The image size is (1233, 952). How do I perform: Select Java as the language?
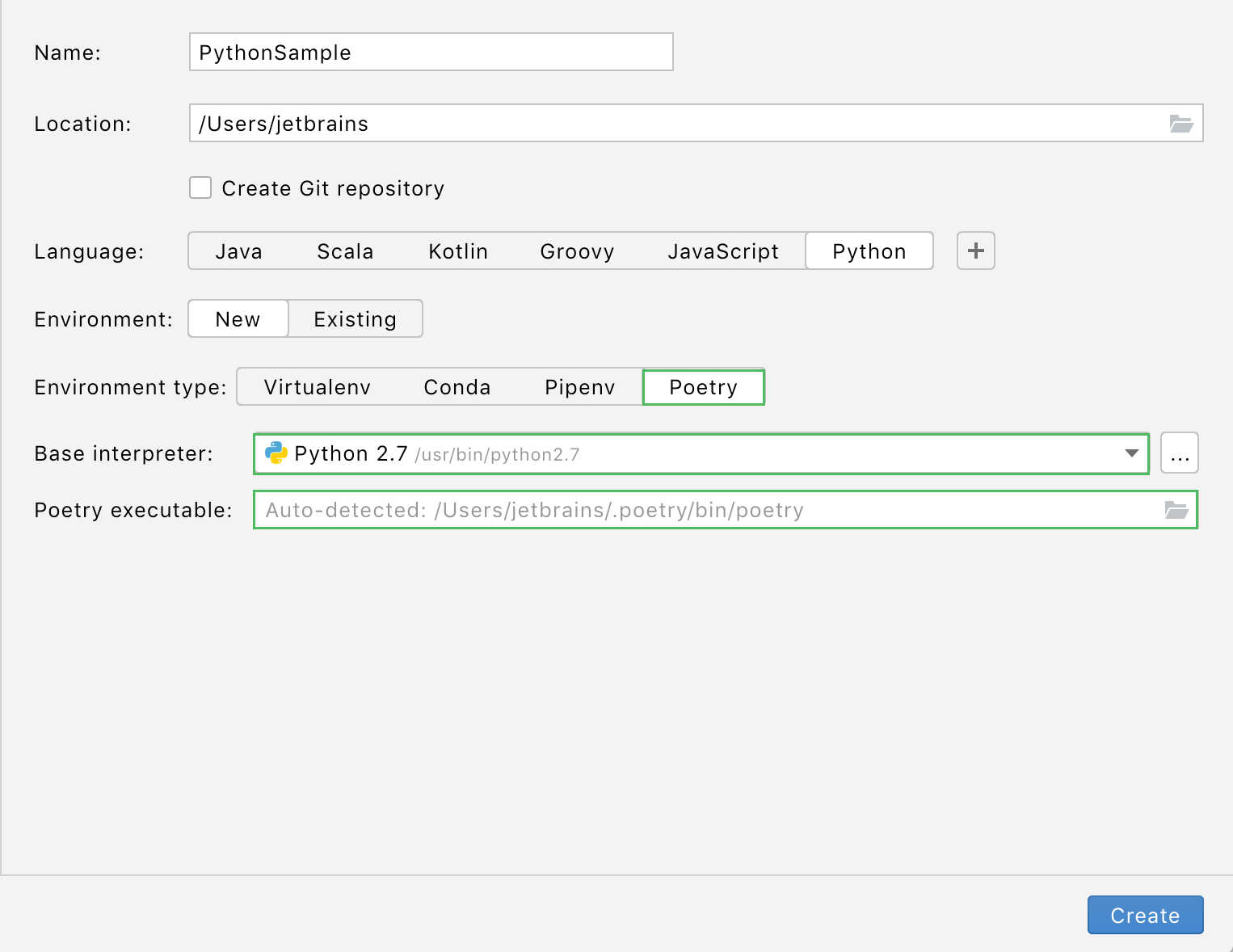point(238,251)
